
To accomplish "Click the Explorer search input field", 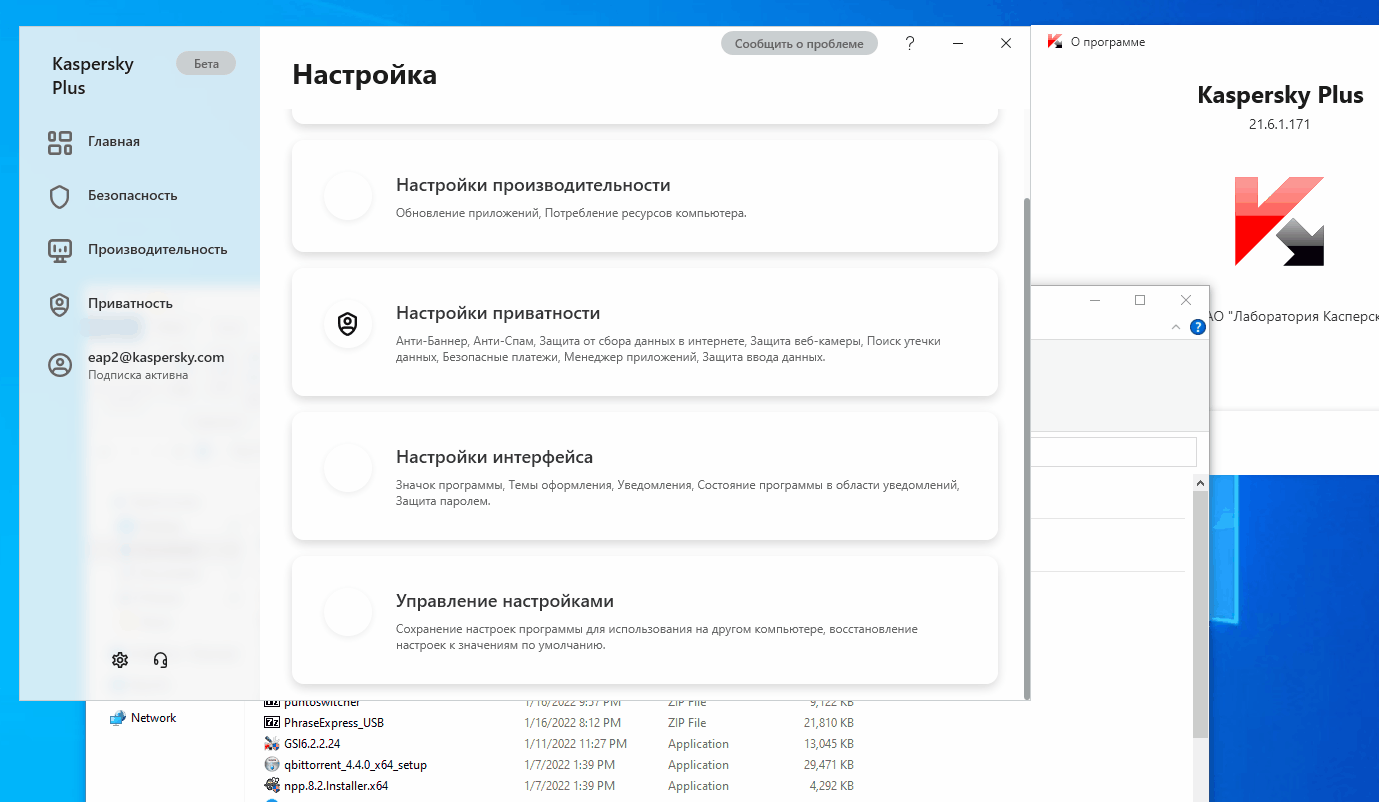I will click(x=1113, y=452).
